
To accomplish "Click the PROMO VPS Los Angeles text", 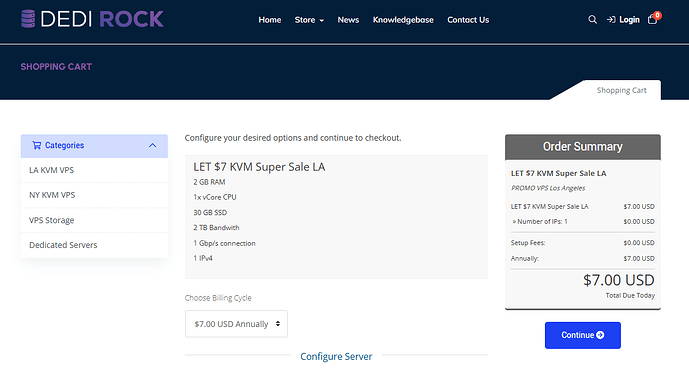I will click(x=548, y=188).
